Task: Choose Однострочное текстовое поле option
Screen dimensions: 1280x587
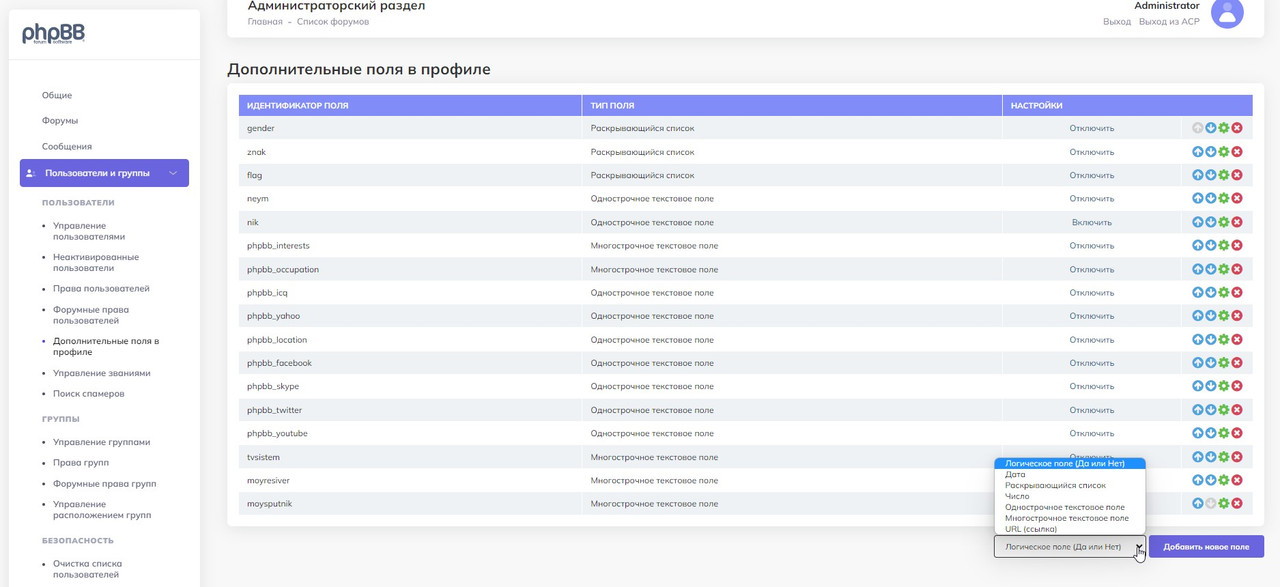Action: (x=1069, y=507)
